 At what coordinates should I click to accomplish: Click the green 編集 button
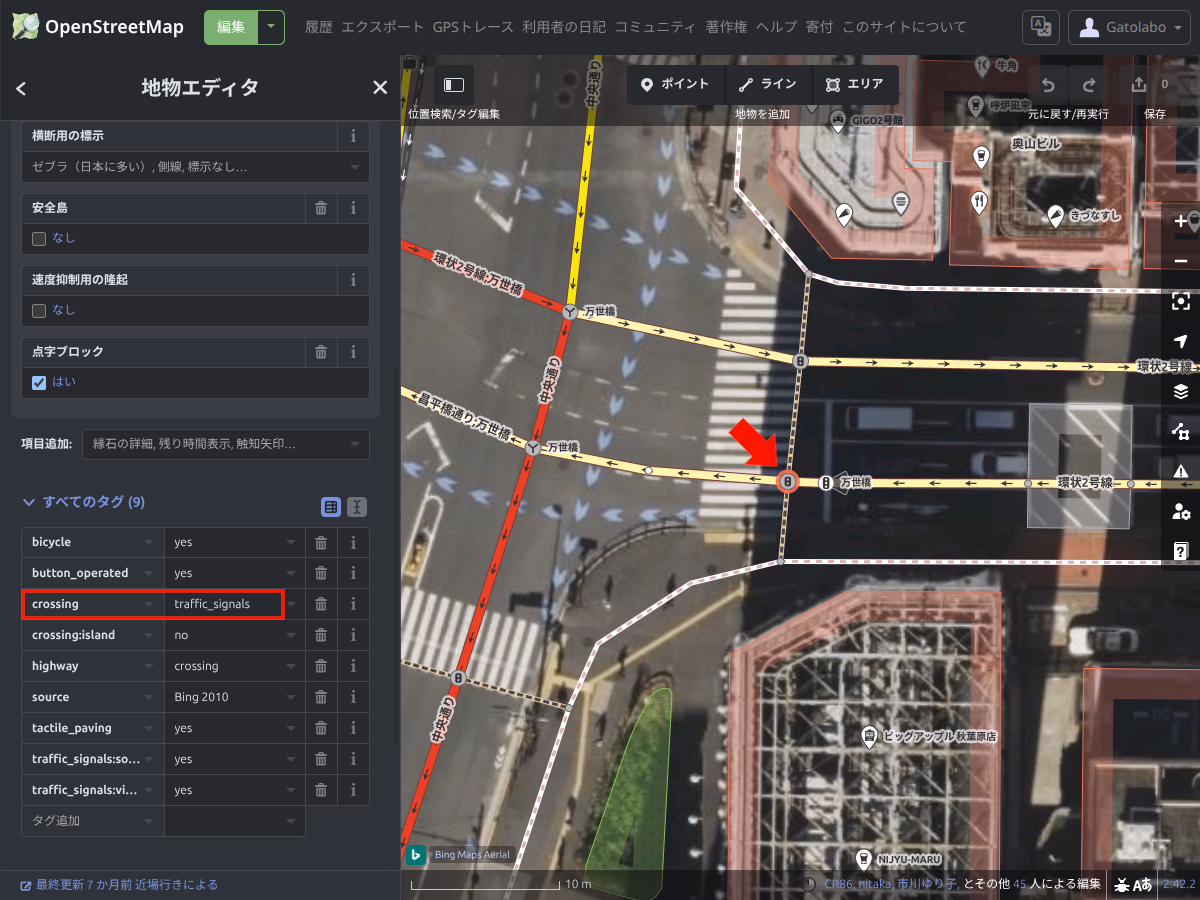click(x=231, y=27)
